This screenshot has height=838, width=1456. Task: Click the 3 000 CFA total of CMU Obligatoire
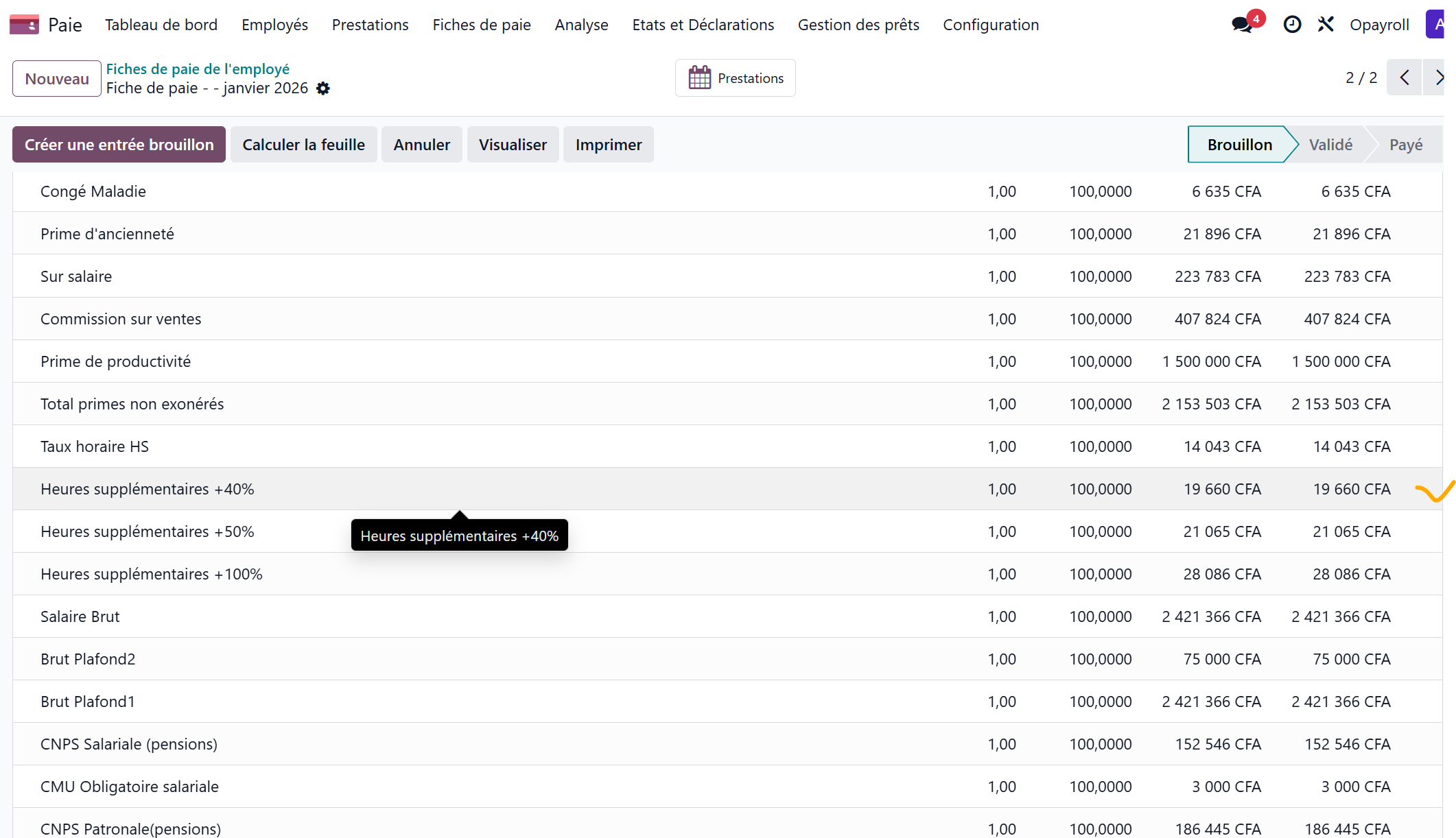[1356, 787]
